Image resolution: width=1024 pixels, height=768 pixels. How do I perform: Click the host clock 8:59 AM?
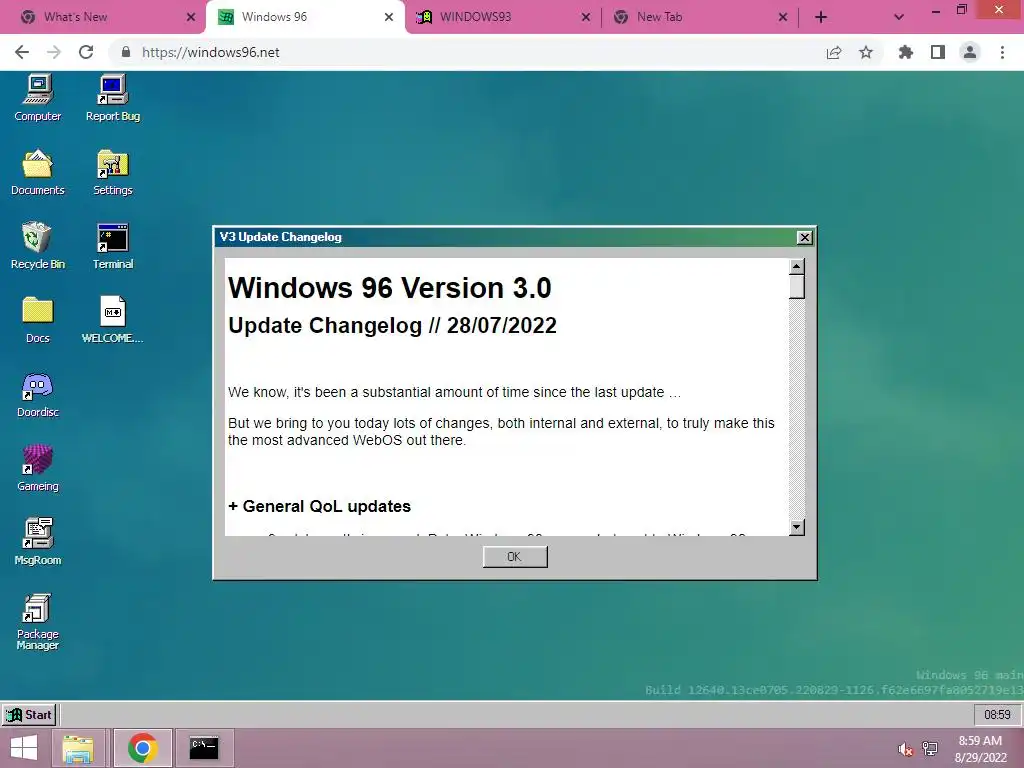click(980, 749)
